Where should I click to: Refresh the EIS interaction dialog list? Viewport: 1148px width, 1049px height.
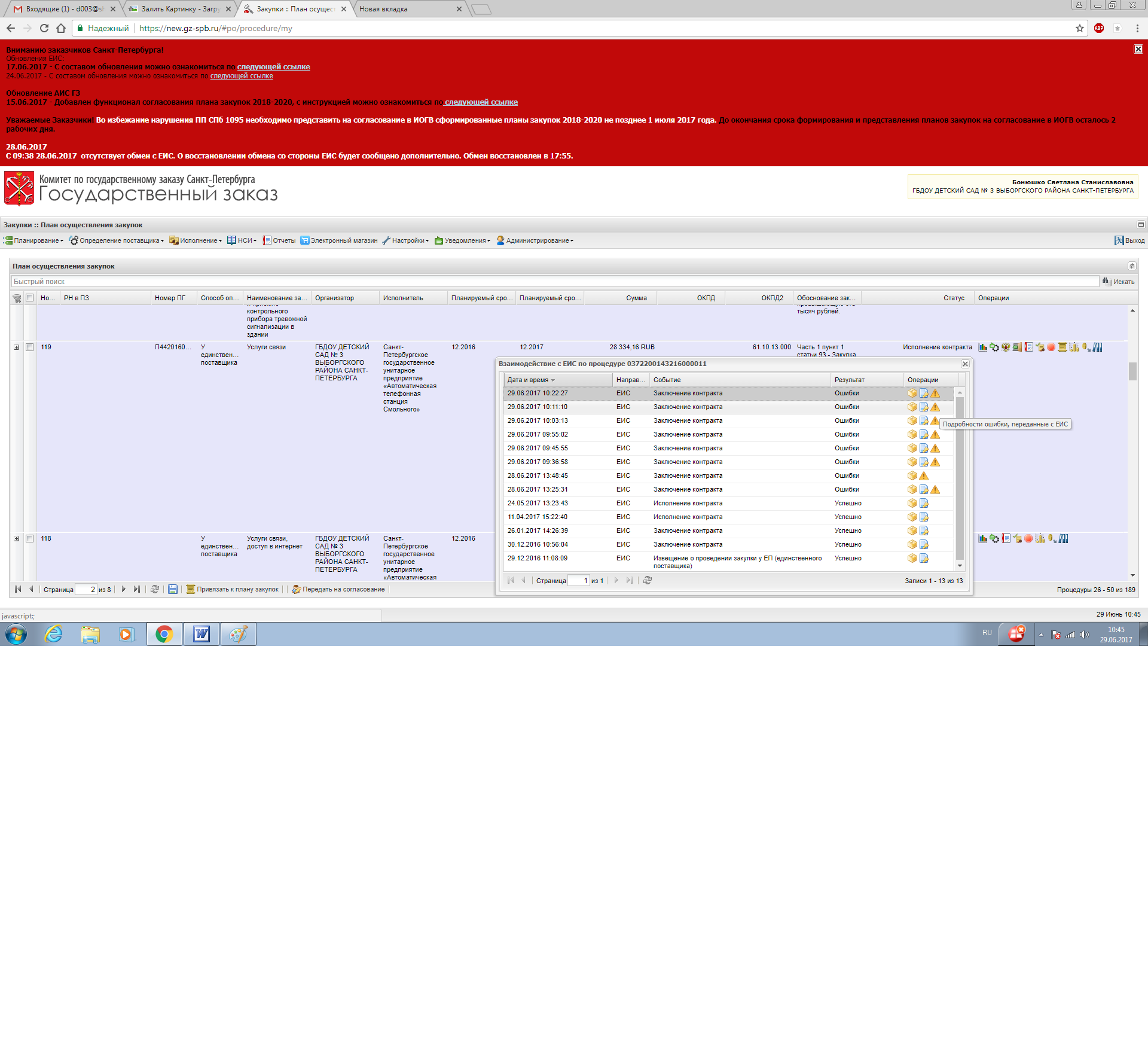(x=648, y=581)
